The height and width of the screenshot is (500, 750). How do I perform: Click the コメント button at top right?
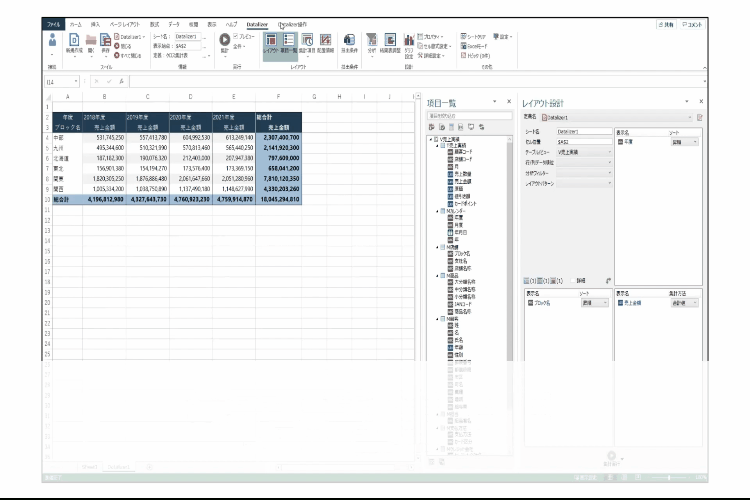pyautogui.click(x=693, y=23)
